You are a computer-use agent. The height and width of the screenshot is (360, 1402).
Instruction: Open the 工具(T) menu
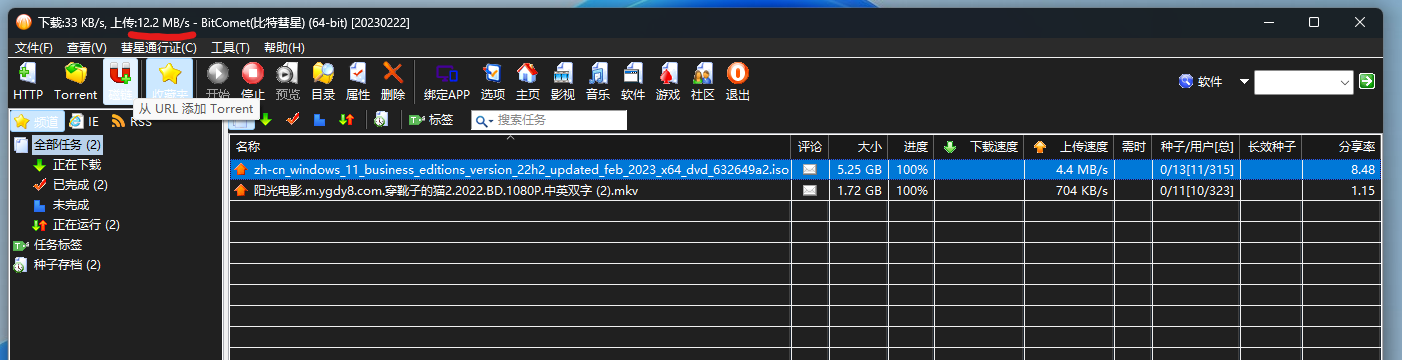point(230,47)
